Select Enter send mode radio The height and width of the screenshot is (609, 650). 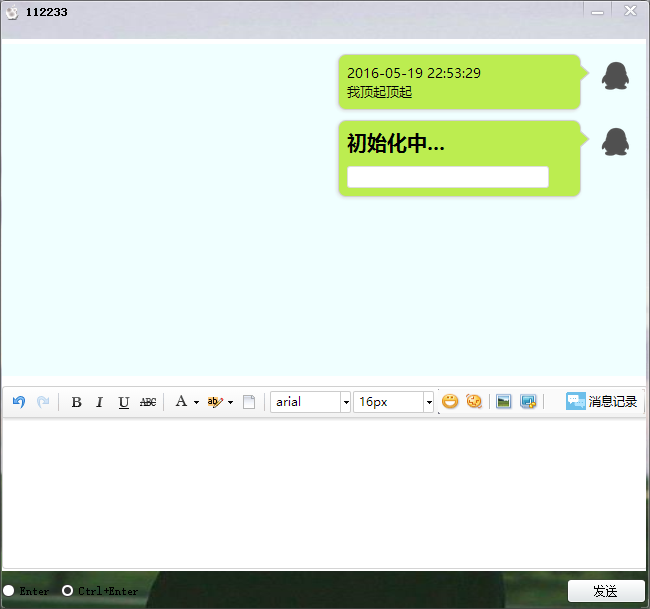[x=9, y=591]
